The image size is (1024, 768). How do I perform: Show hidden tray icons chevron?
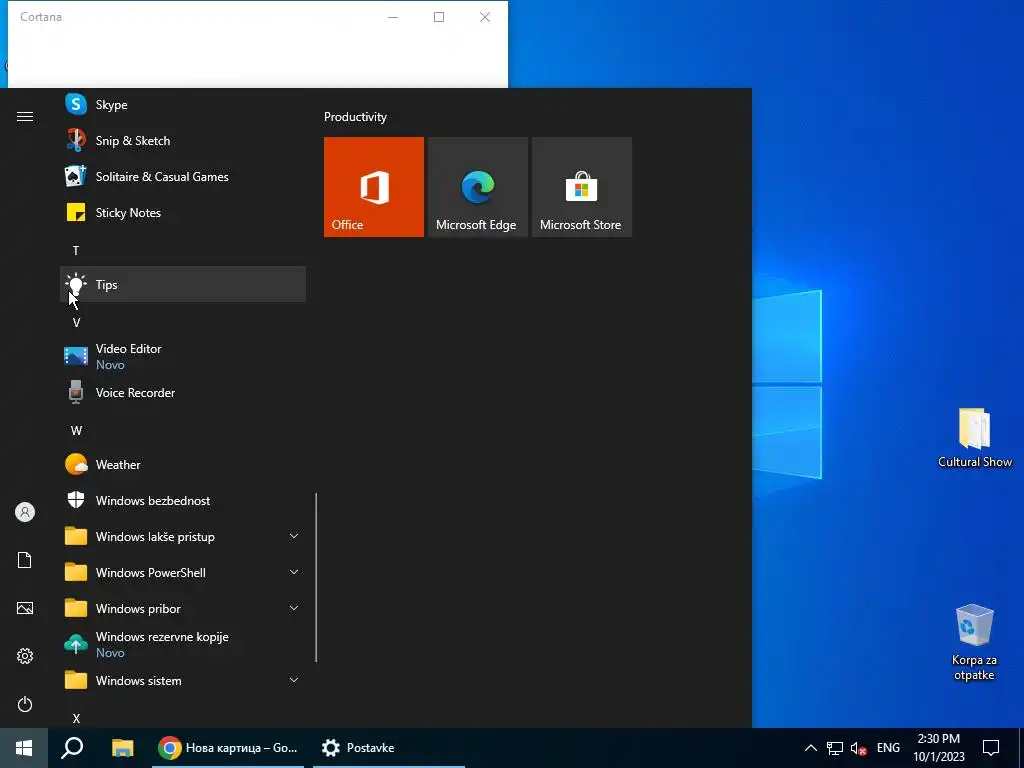[810, 748]
